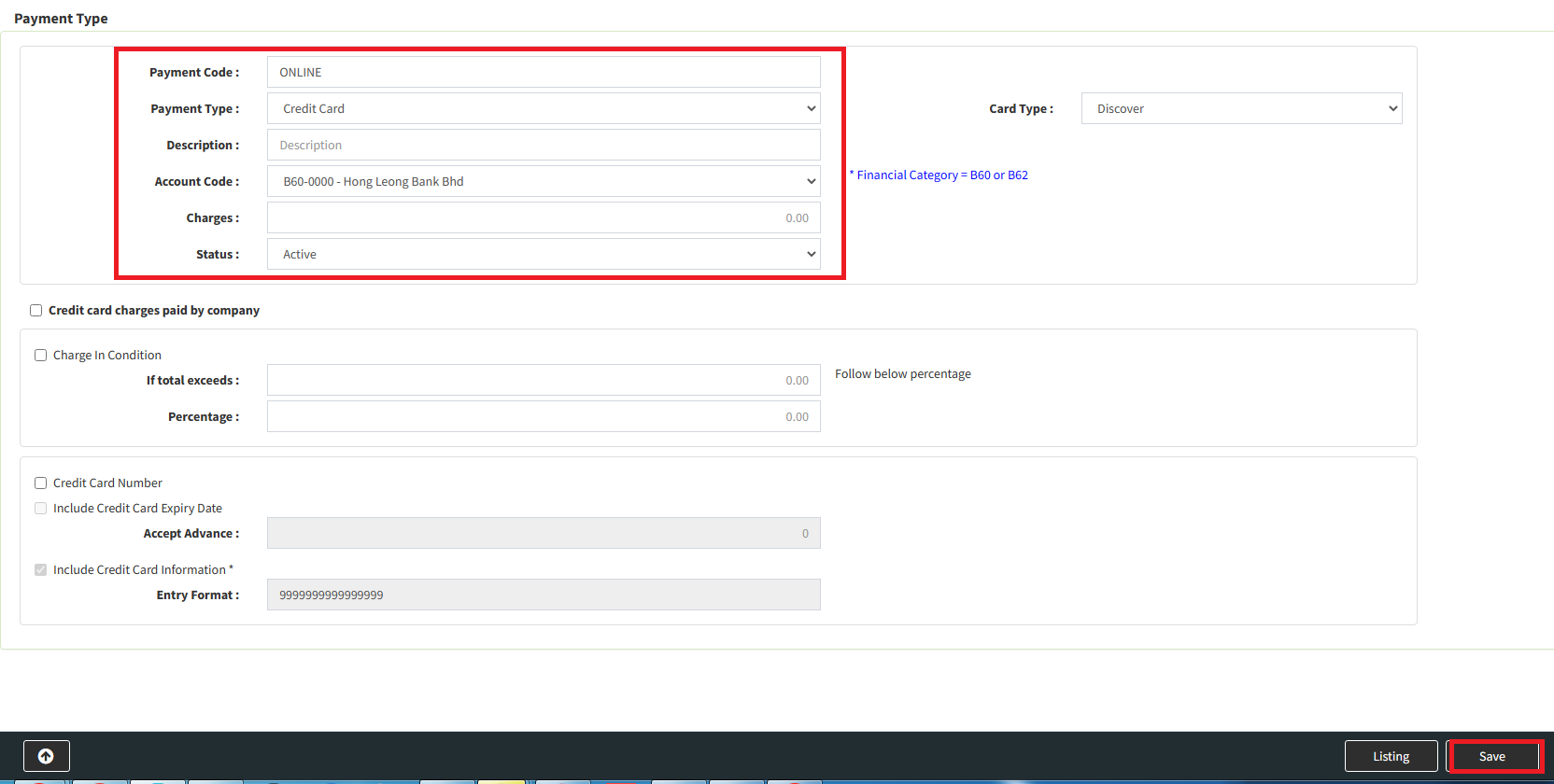Click the scroll-to-top arrow icon
This screenshot has height=784, width=1554.
[x=46, y=756]
